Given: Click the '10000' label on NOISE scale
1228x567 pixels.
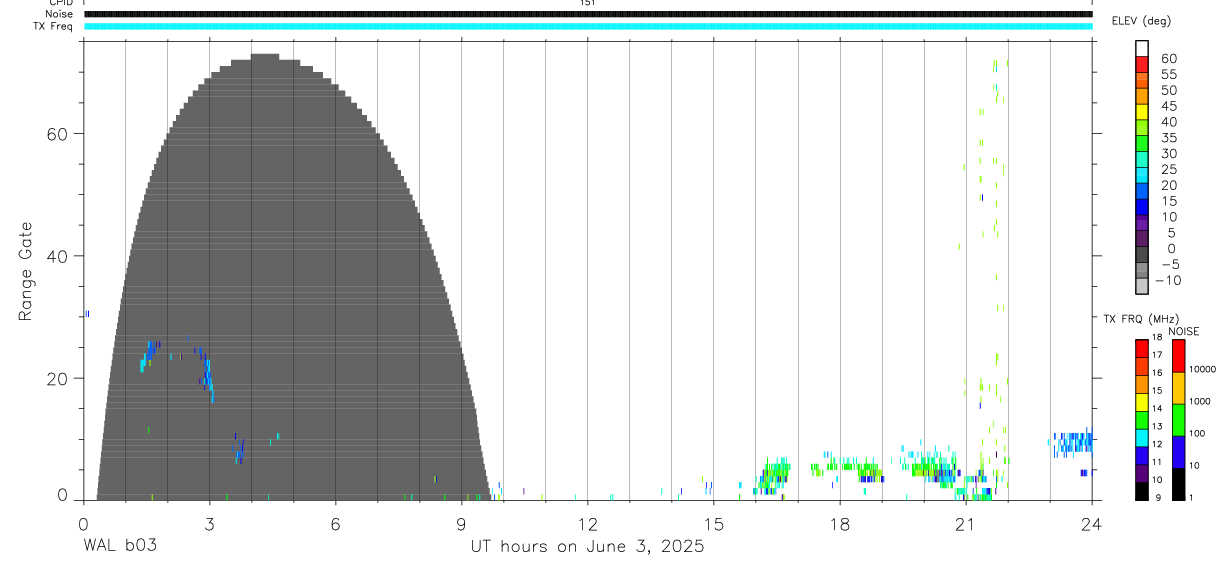Looking at the screenshot, I should pyautogui.click(x=1203, y=369).
